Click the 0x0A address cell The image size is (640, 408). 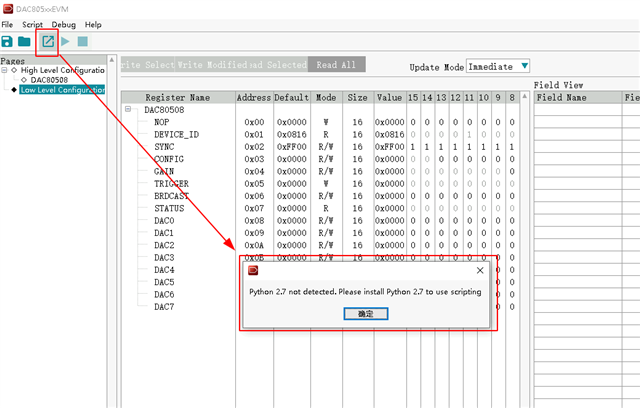coord(254,245)
